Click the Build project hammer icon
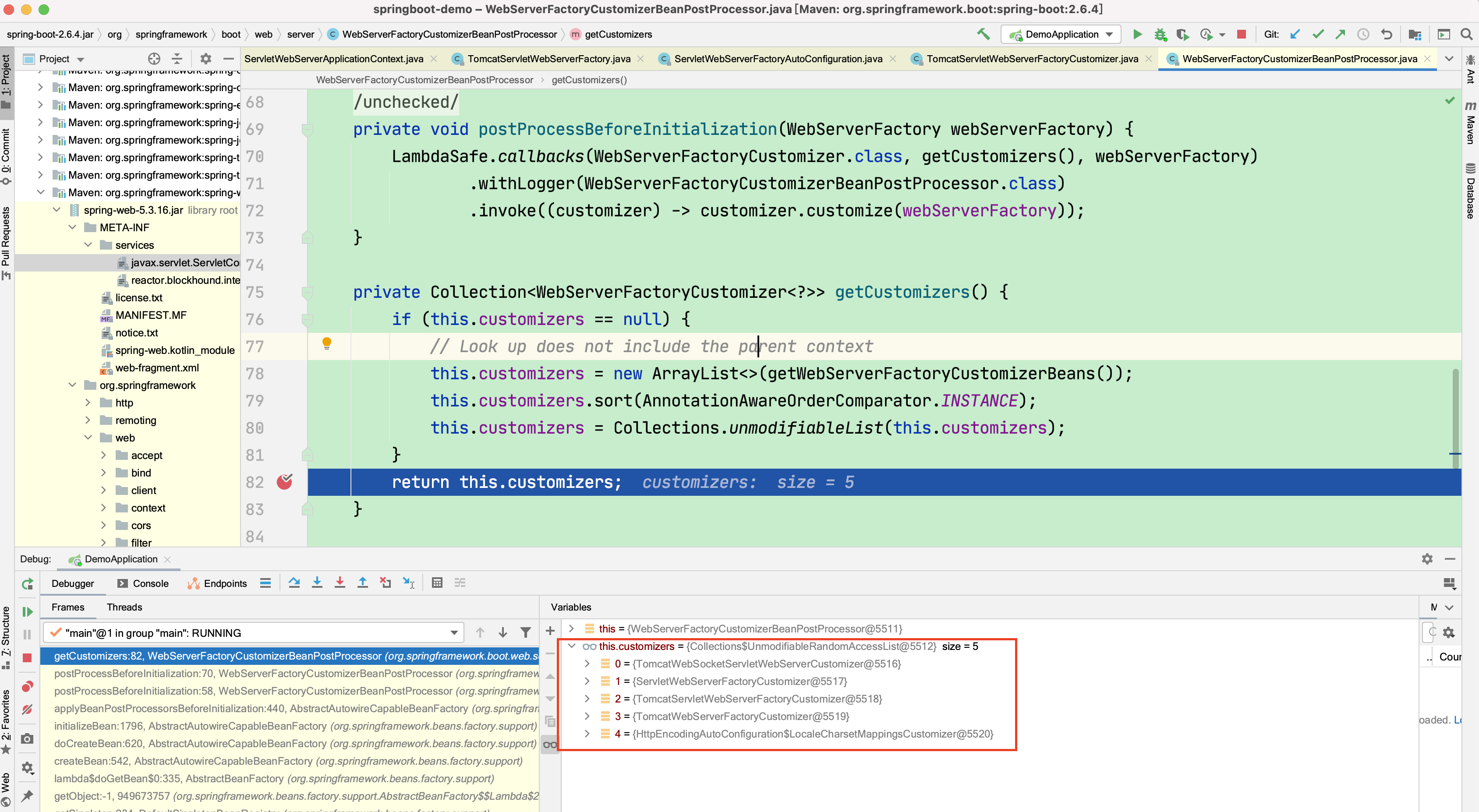 [983, 35]
